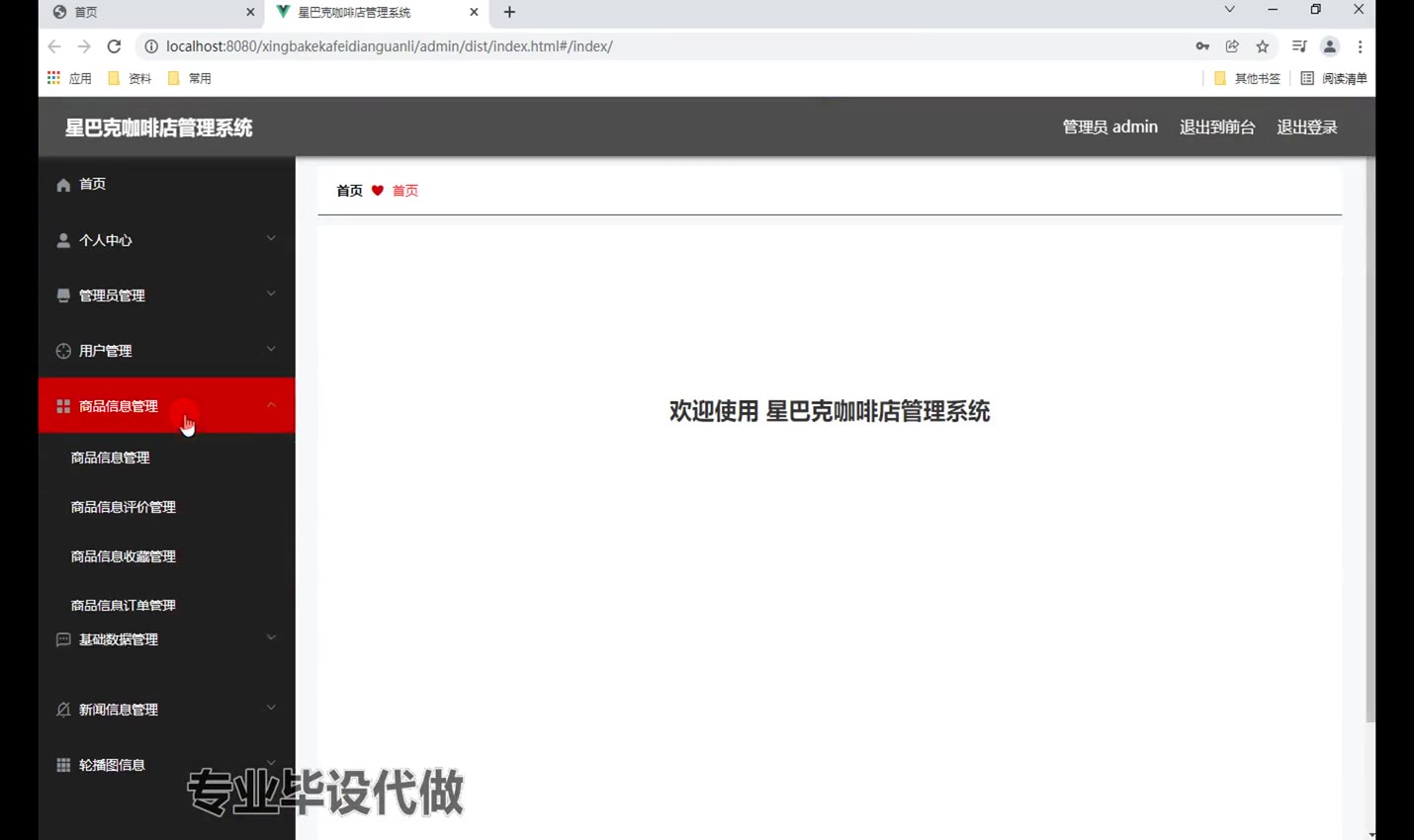Expand the 基础数据管理 chevron
Screen dimensions: 1414x840
(271, 637)
